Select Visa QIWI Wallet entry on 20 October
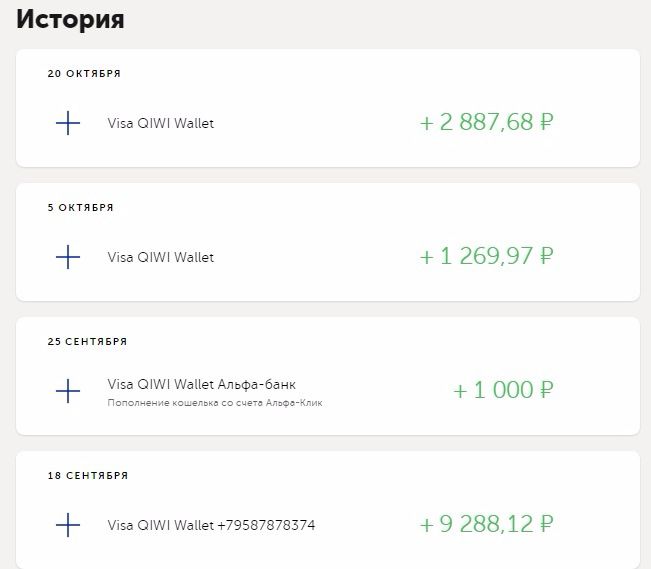Screen dimensions: 651x569 click(x=161, y=123)
